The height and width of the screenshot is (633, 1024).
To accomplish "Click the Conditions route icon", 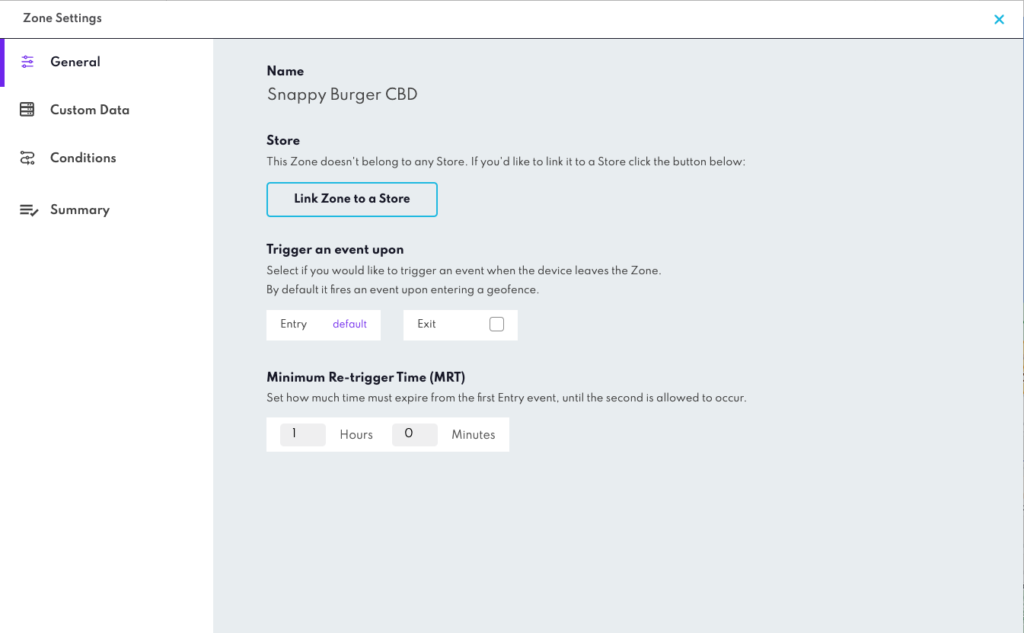I will tap(27, 158).
